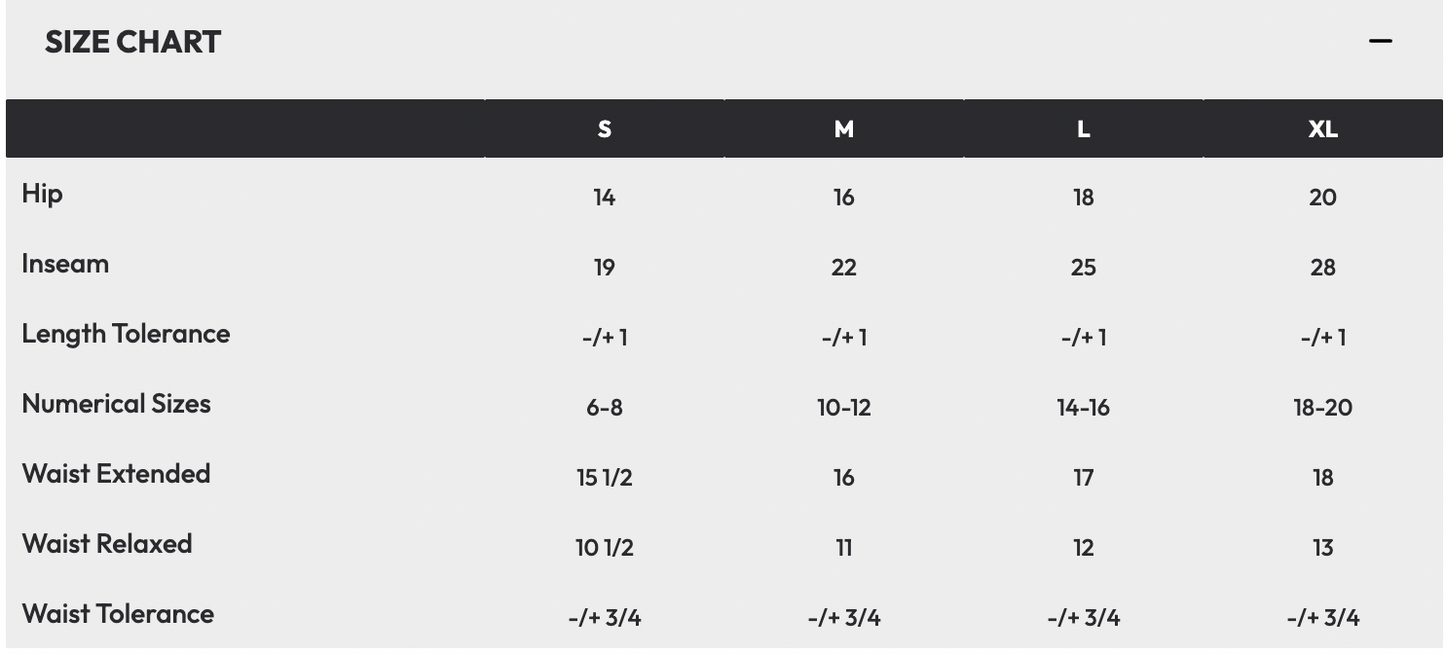Click the Length Tolerance row label
1445x654 pixels.
click(x=126, y=334)
